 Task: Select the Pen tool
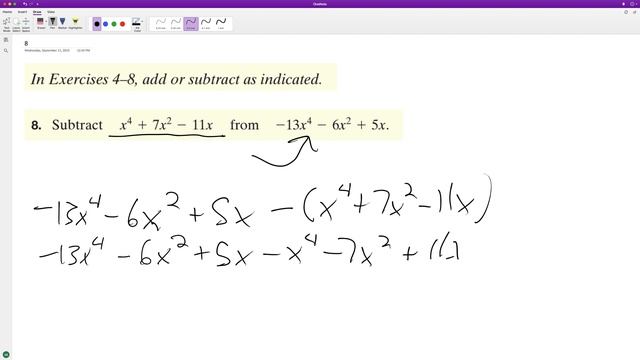53,23
